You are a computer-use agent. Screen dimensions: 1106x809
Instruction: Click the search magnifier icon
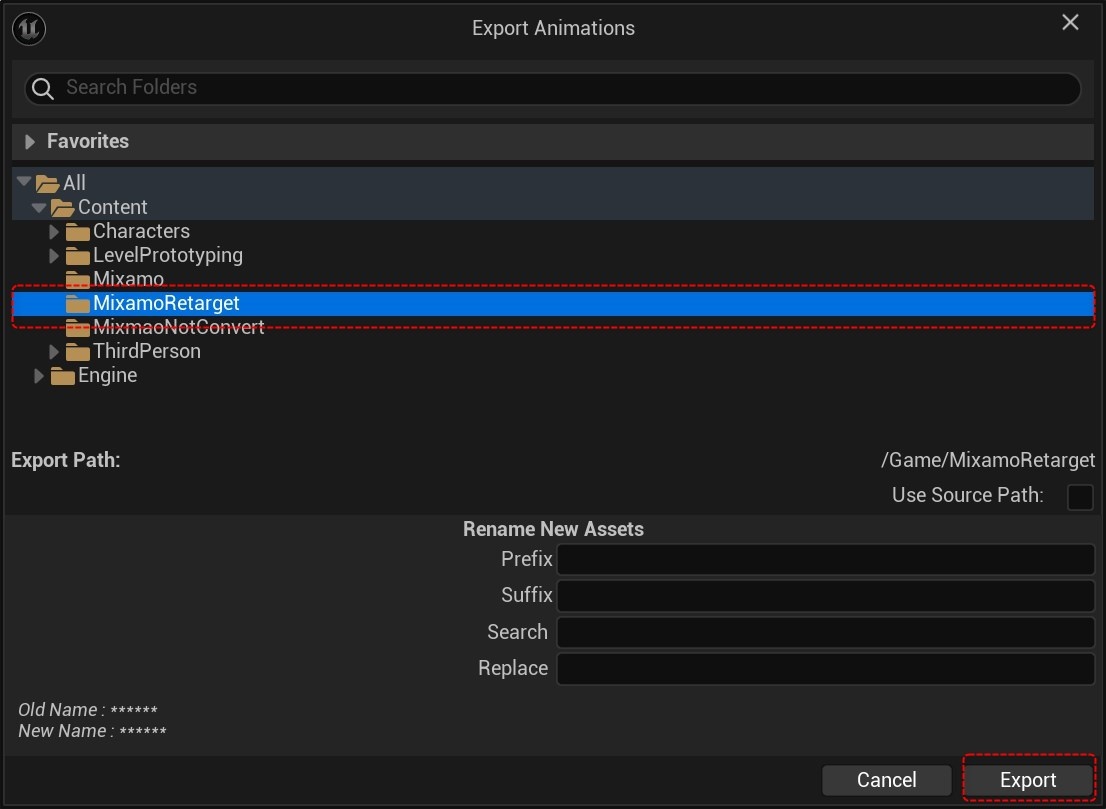point(43,89)
